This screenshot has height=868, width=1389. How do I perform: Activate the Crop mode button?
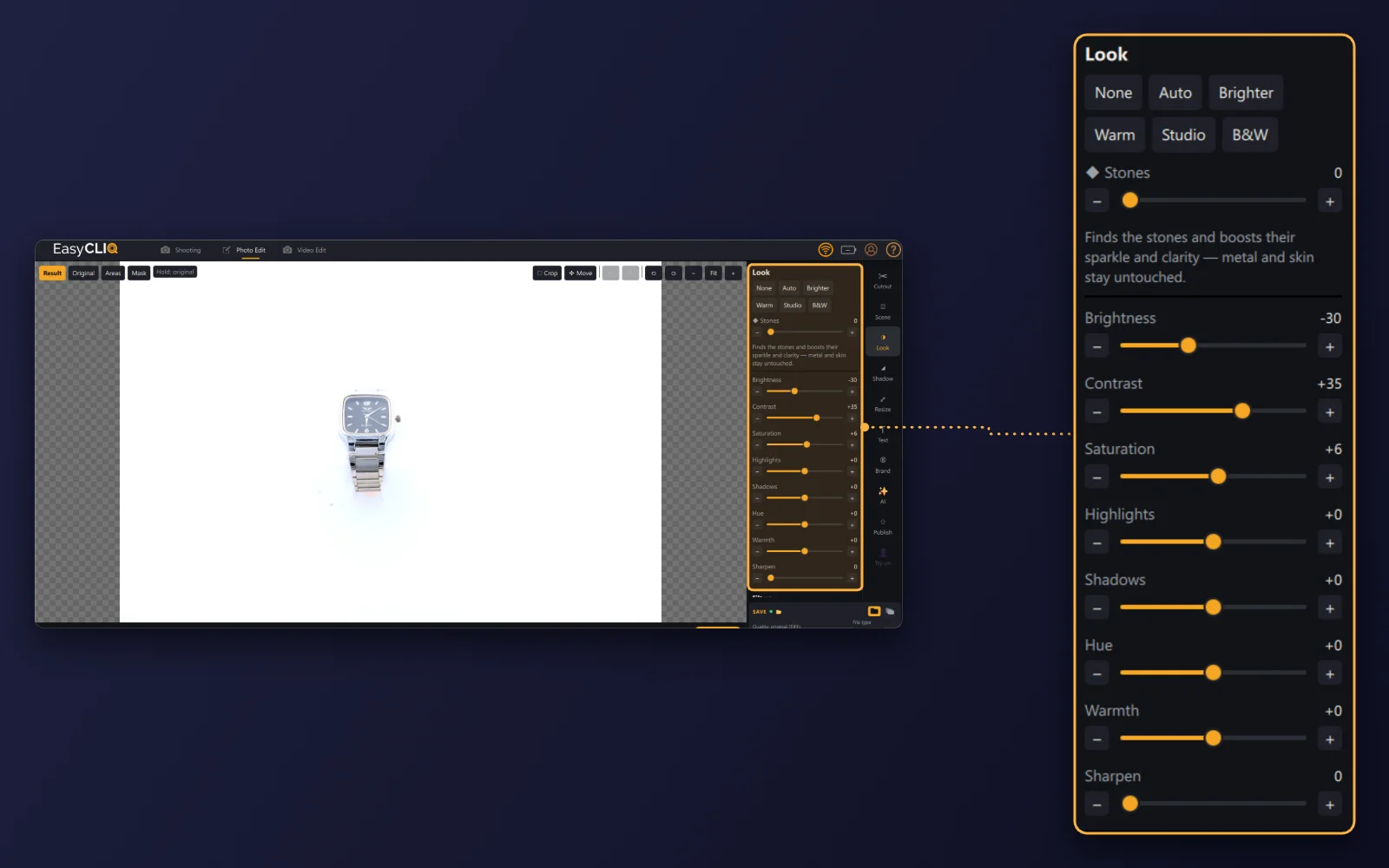click(547, 273)
